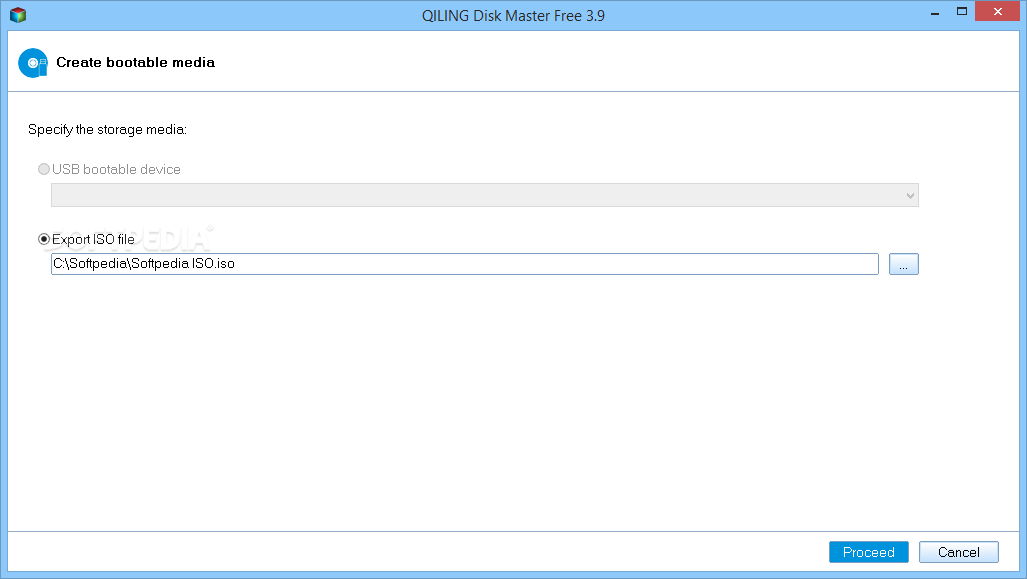
Task: Open the USB device dropdown list
Action: point(485,195)
